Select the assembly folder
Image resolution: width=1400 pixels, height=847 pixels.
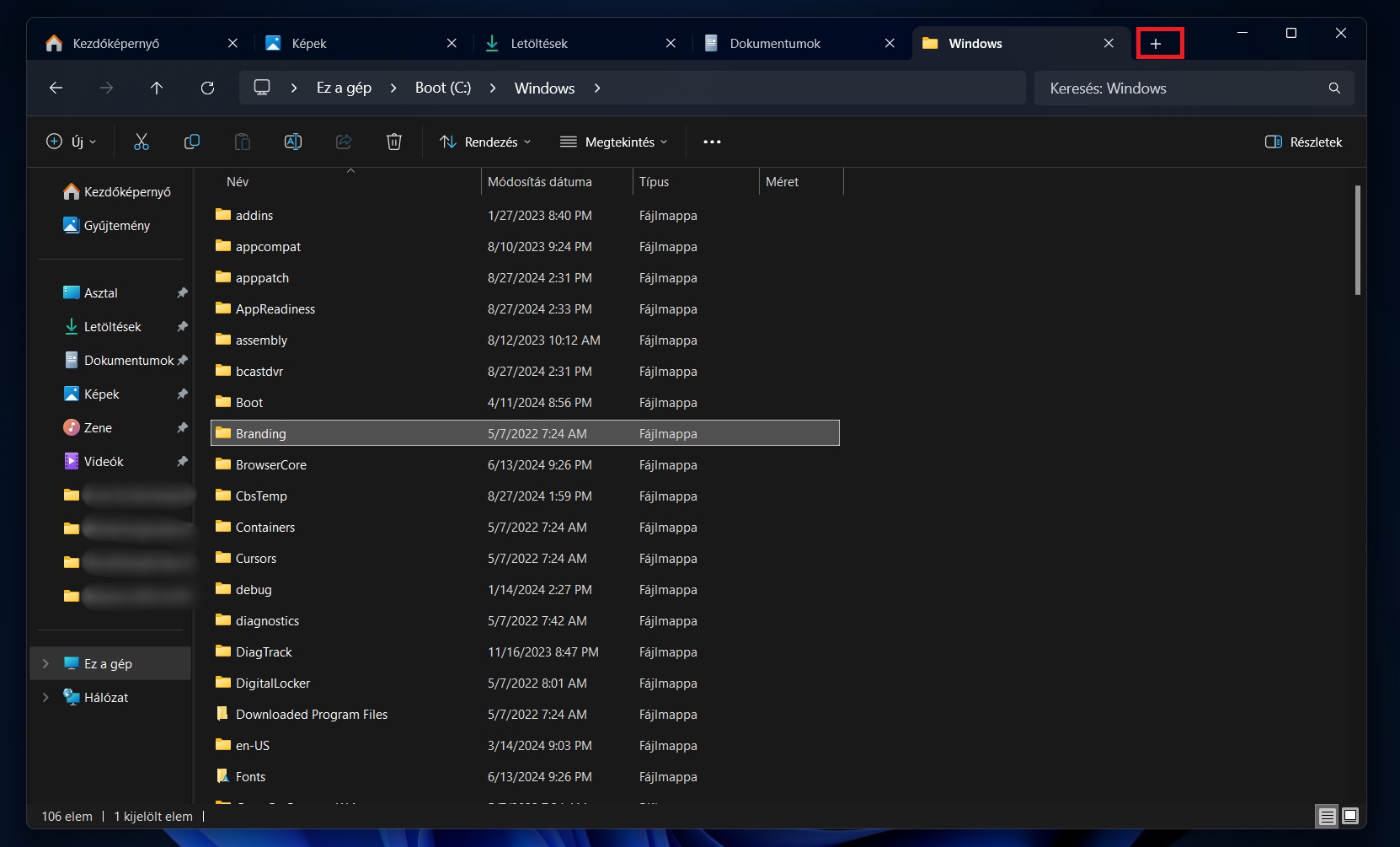click(525, 340)
